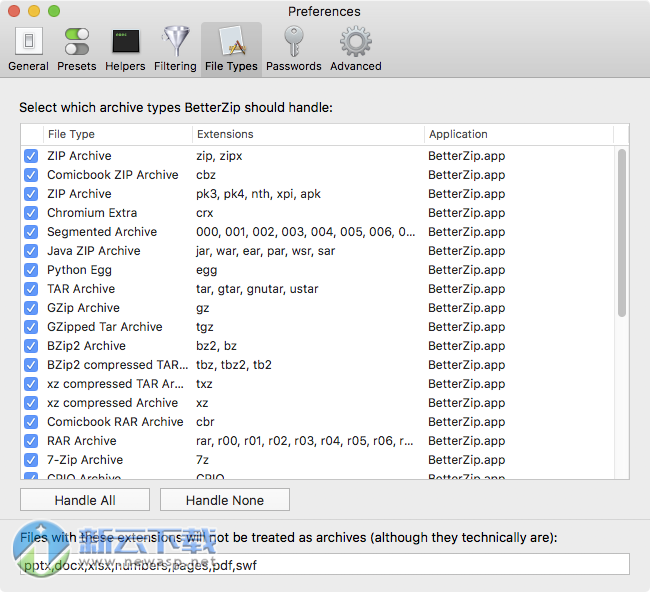Switch to the Helpers tab label
The image size is (650, 592).
pyautogui.click(x=125, y=66)
